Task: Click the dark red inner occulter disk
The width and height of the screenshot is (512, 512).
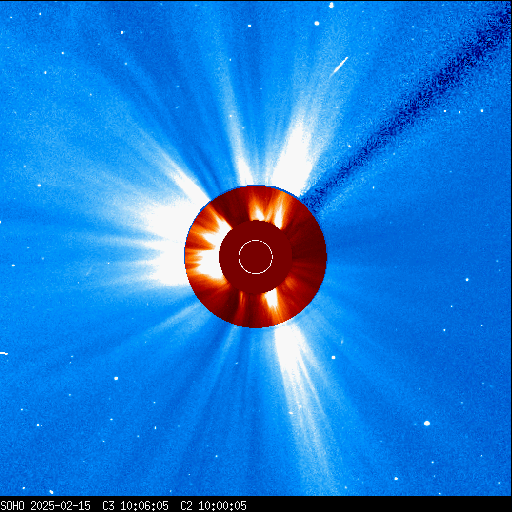Action: [256, 257]
